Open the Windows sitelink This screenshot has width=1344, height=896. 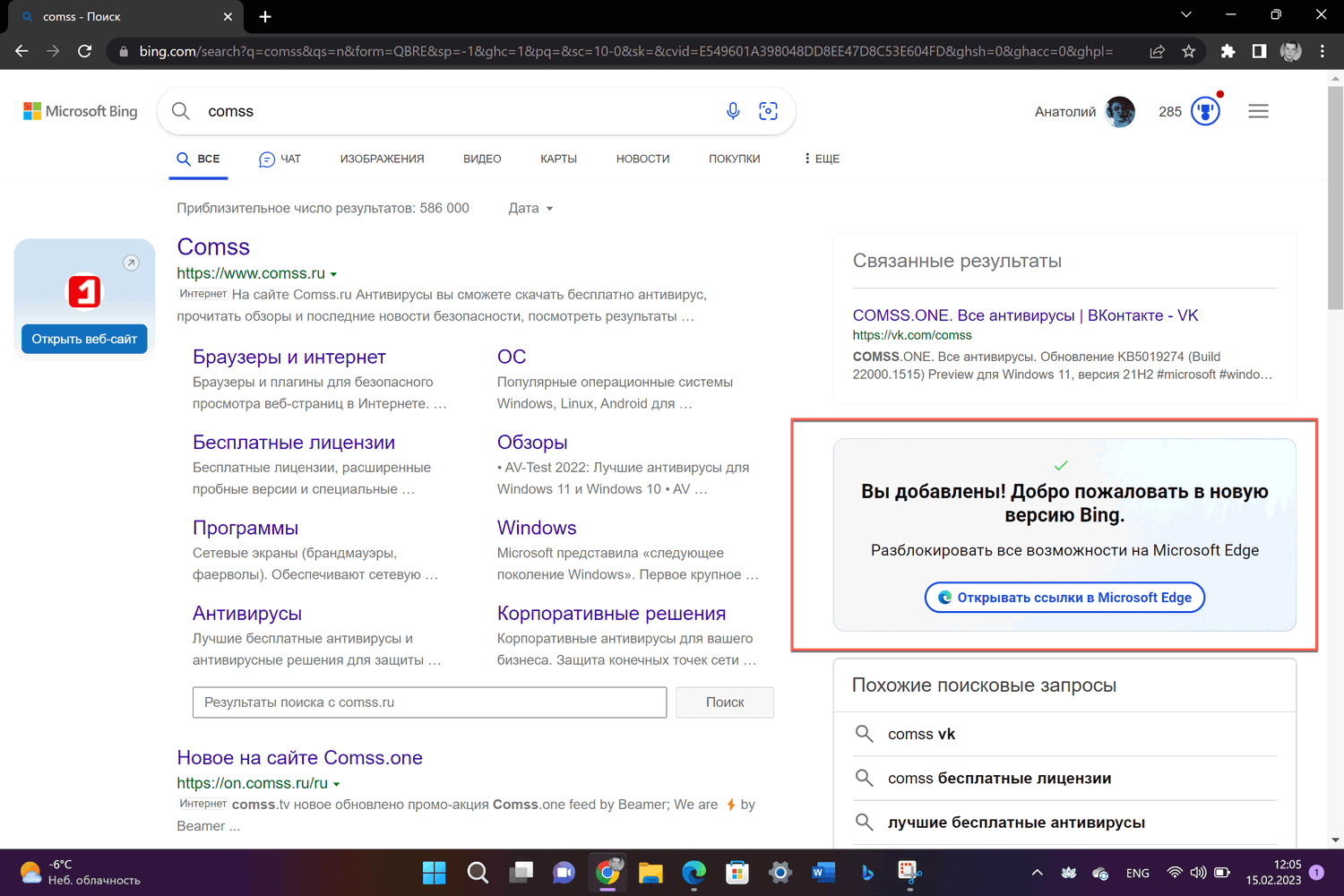(537, 529)
